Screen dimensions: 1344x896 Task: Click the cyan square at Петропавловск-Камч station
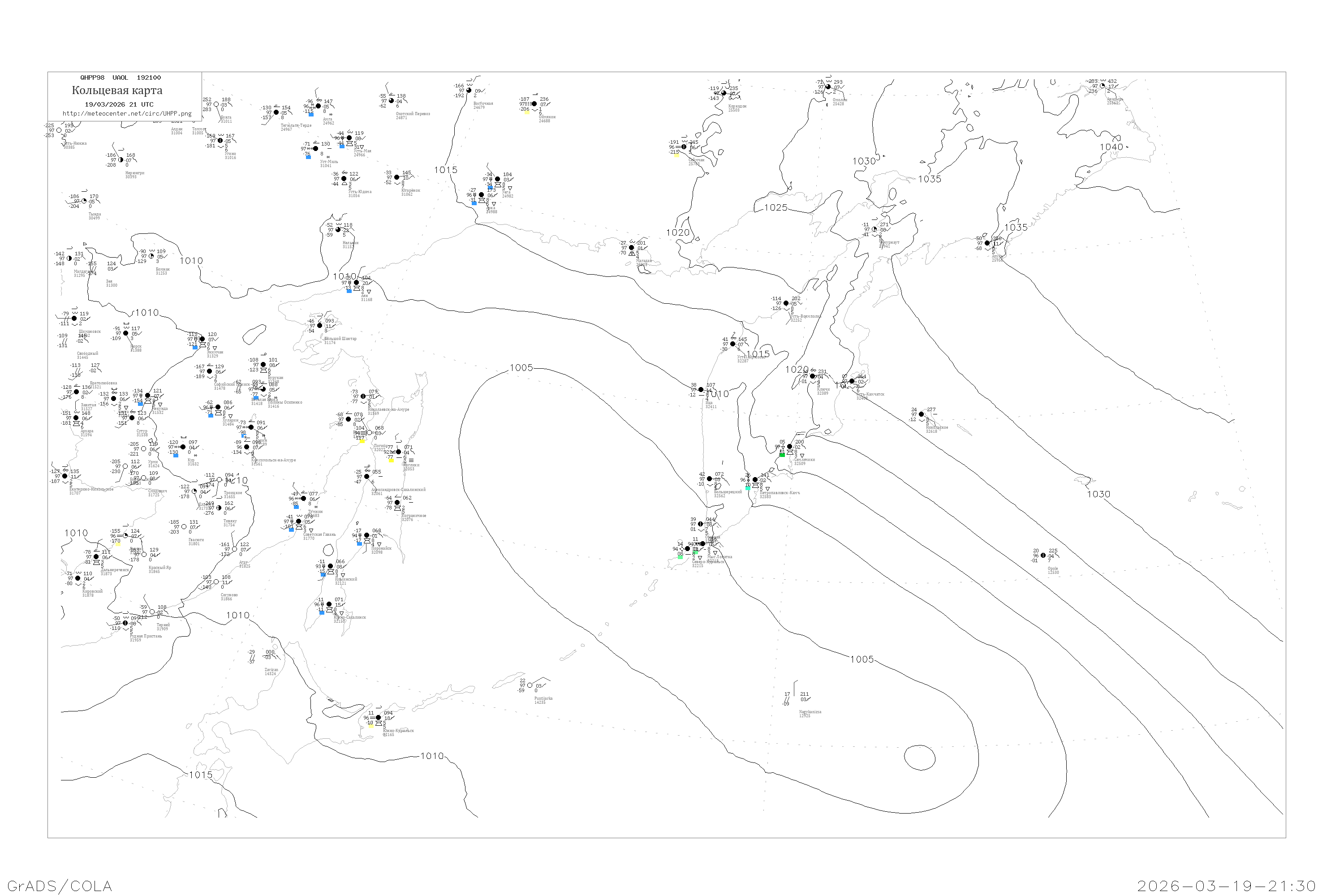point(748,488)
